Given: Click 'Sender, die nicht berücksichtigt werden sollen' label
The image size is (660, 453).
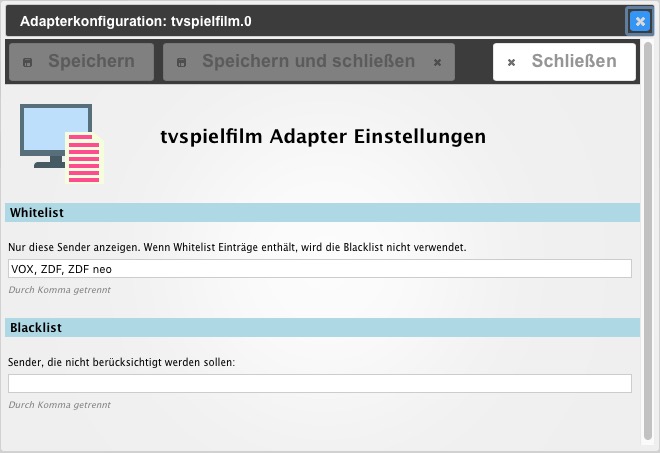Looking at the screenshot, I should pyautogui.click(x=121, y=362).
